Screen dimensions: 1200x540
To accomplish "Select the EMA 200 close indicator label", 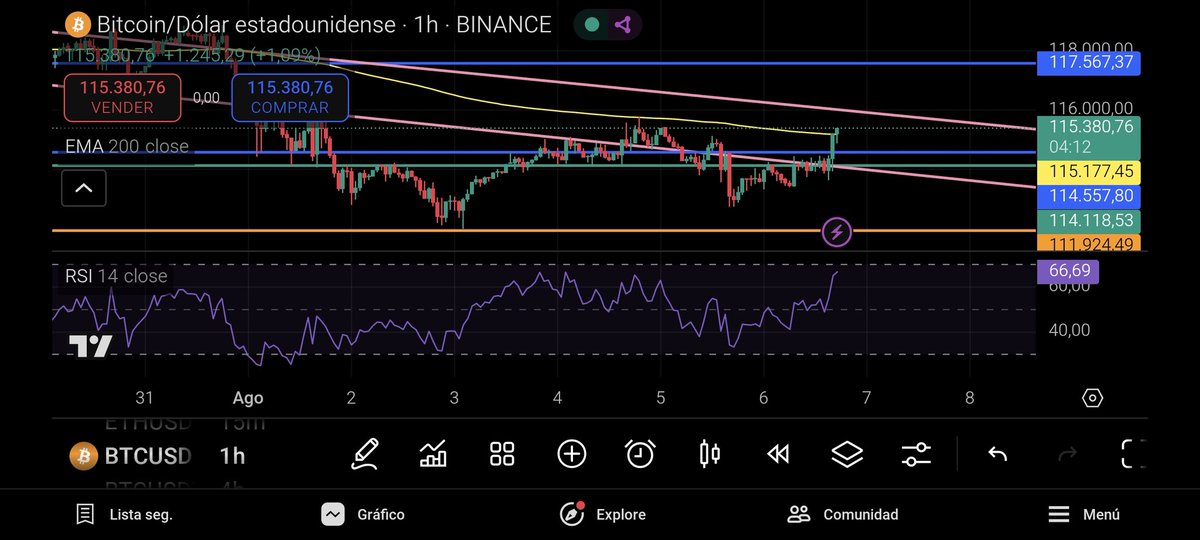I will 127,146.
